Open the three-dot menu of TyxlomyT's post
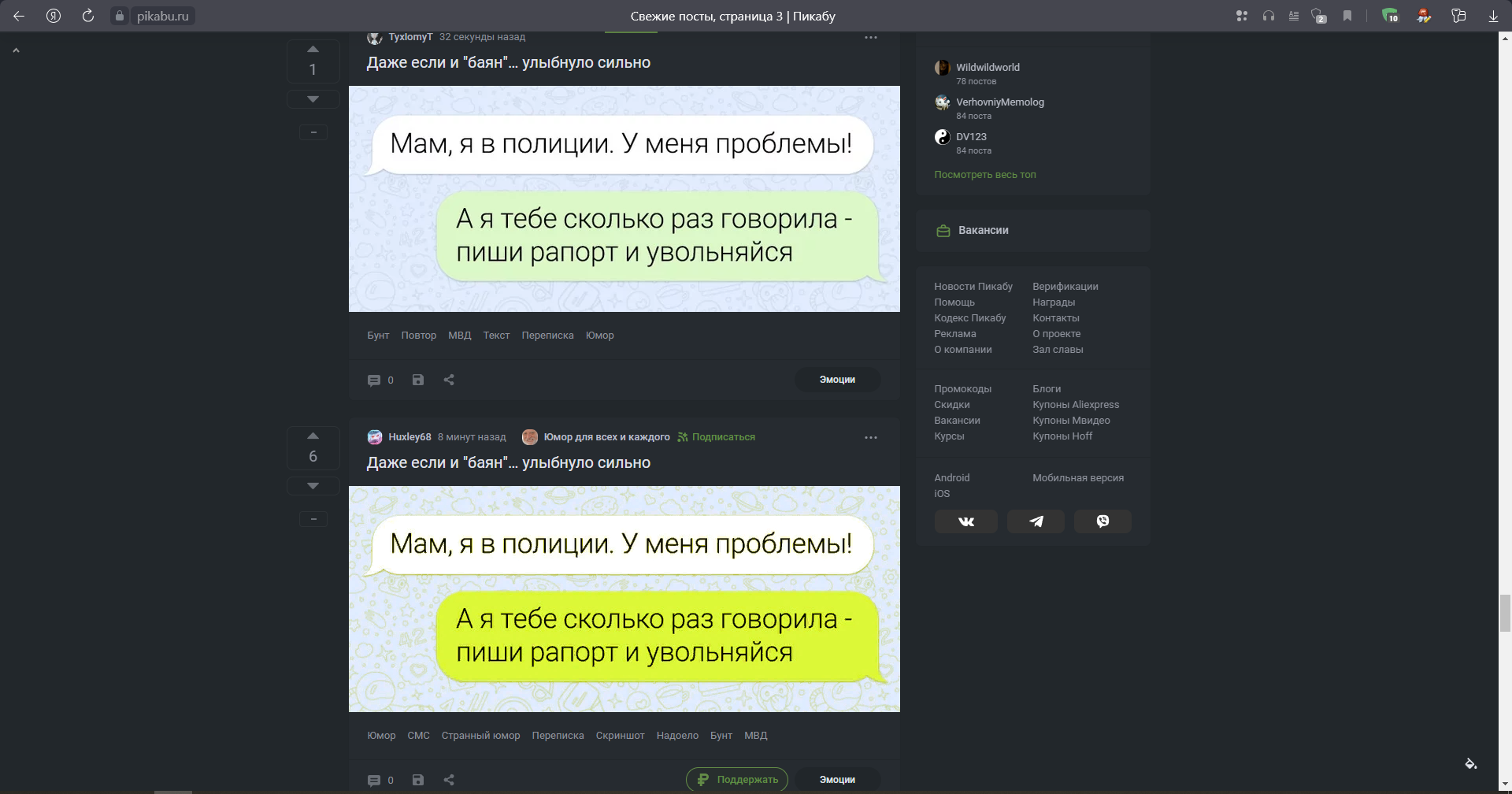The width and height of the screenshot is (1512, 794). 870,37
